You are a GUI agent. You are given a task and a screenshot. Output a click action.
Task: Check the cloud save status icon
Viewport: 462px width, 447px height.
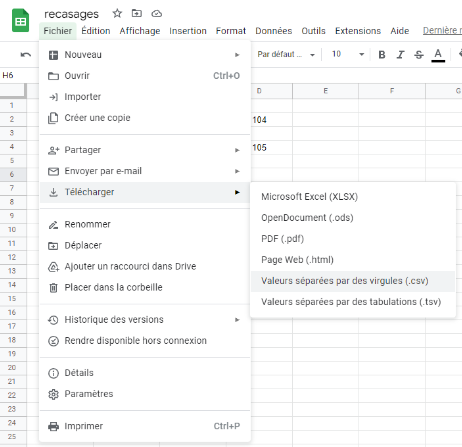click(x=156, y=14)
